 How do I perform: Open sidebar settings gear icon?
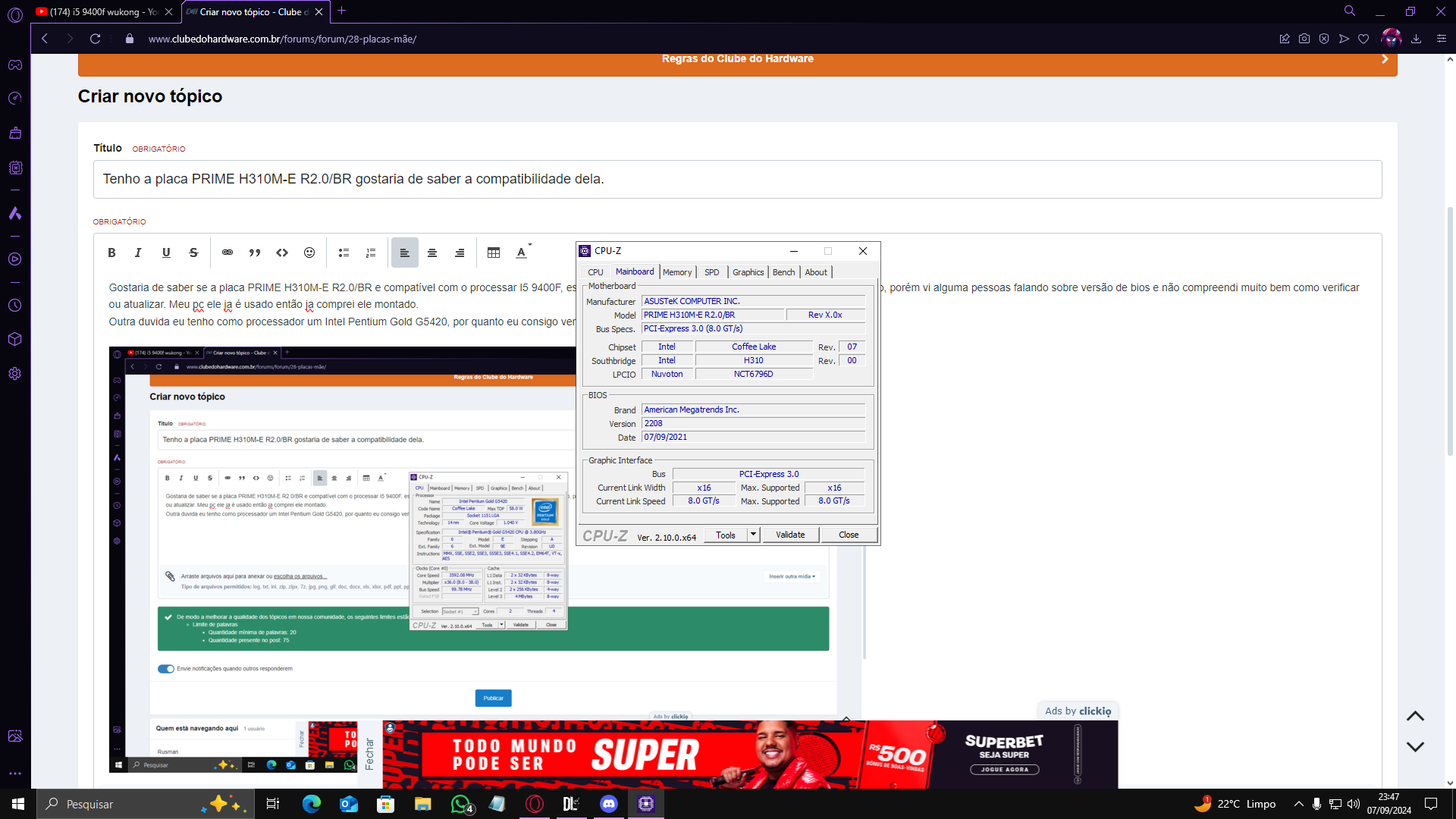pyautogui.click(x=15, y=374)
